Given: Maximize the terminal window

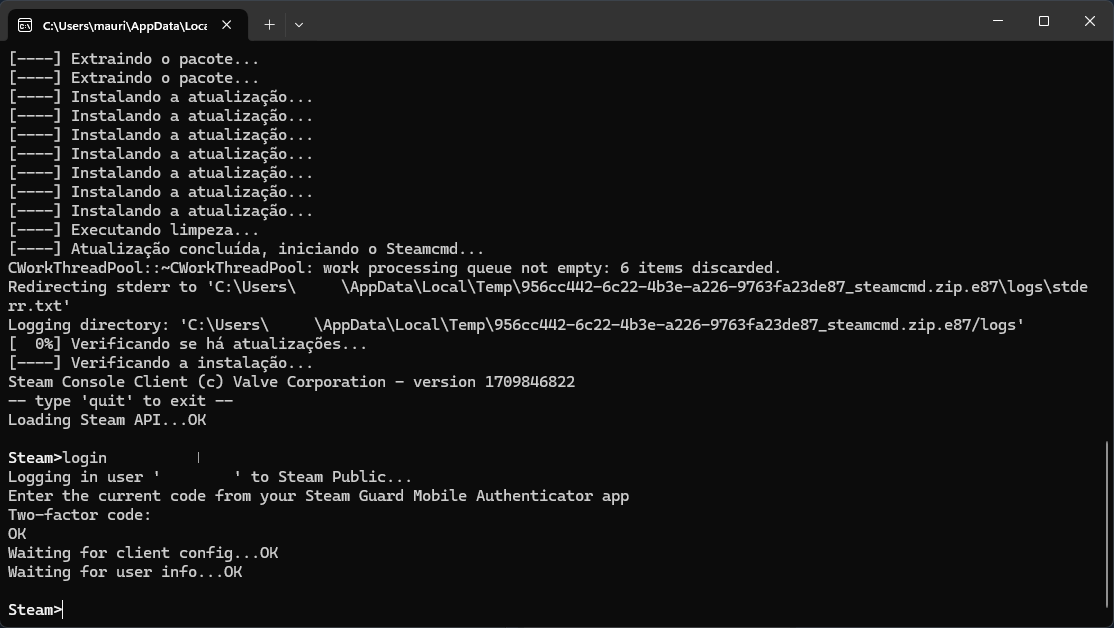Looking at the screenshot, I should (x=1043, y=21).
